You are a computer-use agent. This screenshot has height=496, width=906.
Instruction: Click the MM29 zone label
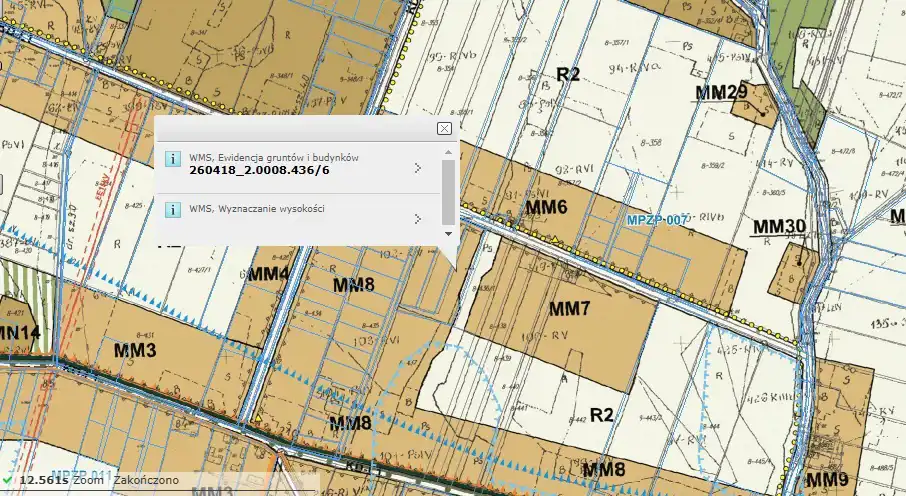[x=722, y=93]
